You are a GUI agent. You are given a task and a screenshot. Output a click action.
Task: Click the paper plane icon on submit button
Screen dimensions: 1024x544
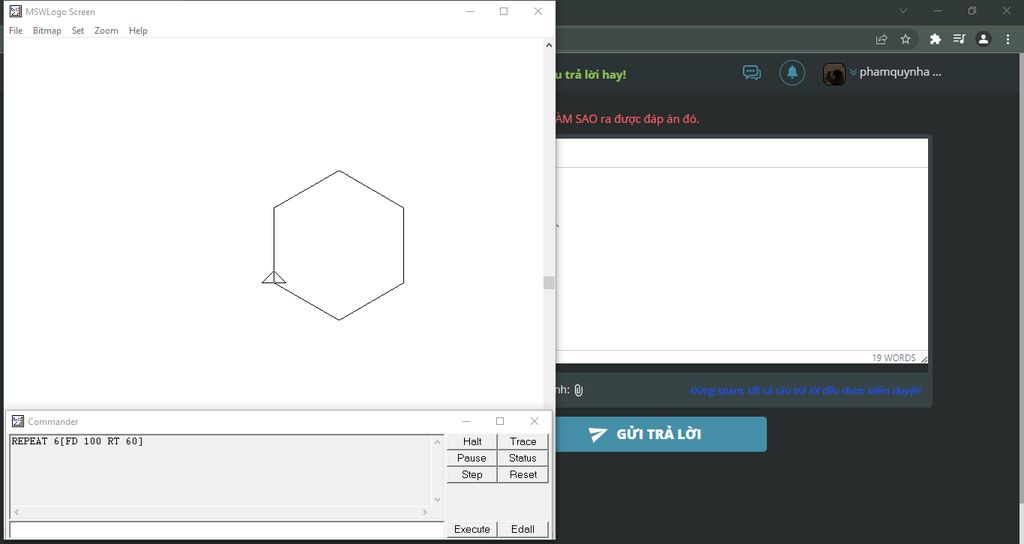(x=597, y=434)
